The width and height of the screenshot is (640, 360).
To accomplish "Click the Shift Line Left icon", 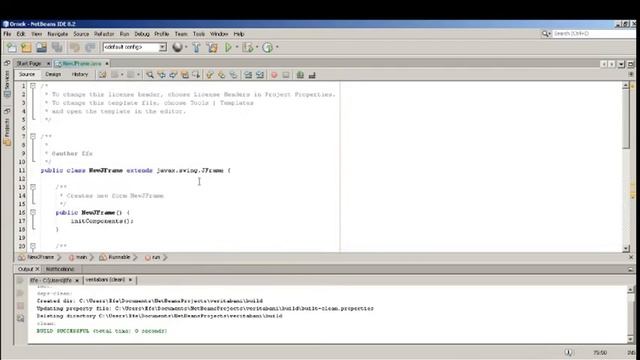I will pyautogui.click(x=248, y=75).
